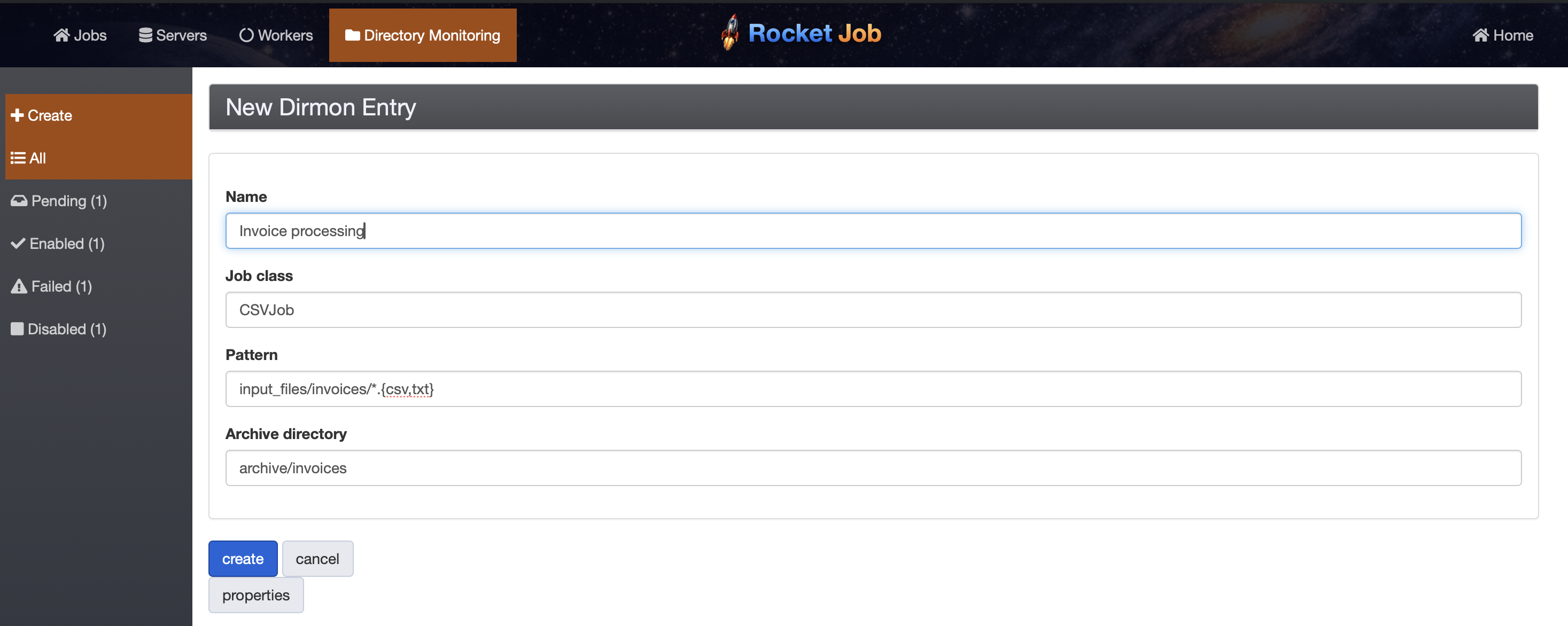Viewport: 1568px width, 626px height.
Task: Open the Servers tab
Action: point(173,35)
